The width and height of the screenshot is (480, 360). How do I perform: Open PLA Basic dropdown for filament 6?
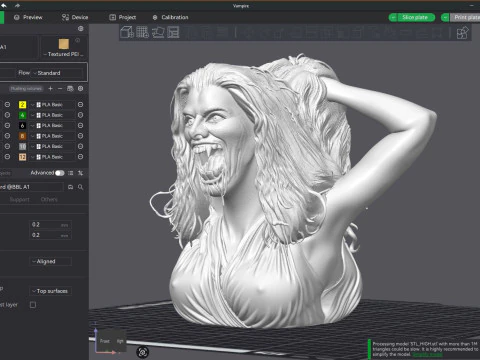[52, 125]
